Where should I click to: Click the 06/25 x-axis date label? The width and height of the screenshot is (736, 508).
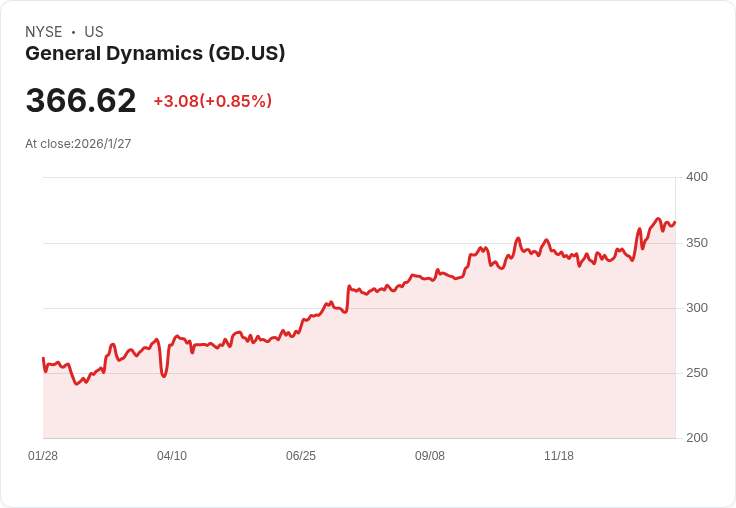[301, 456]
